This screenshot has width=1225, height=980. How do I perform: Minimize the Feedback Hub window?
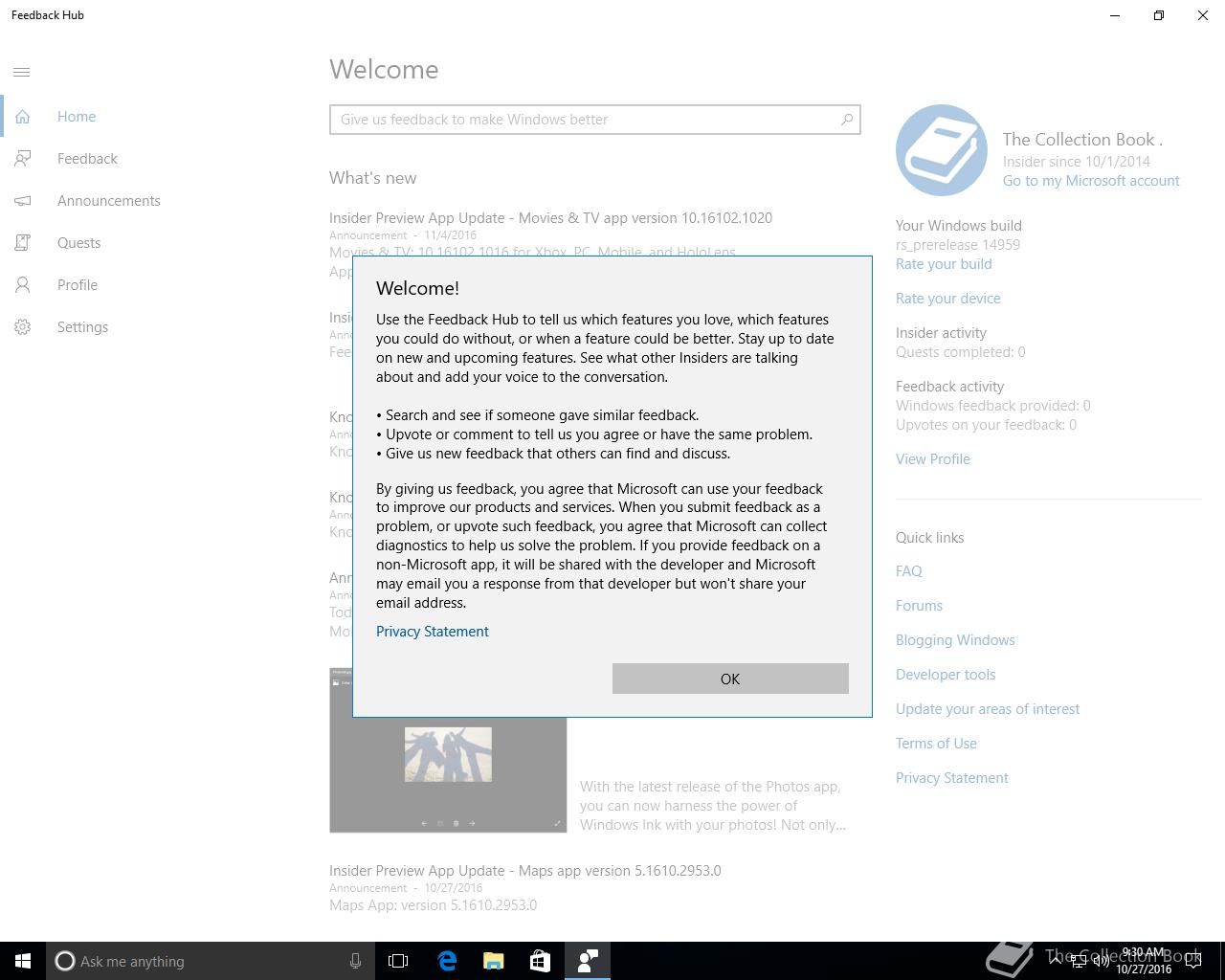pyautogui.click(x=1115, y=15)
